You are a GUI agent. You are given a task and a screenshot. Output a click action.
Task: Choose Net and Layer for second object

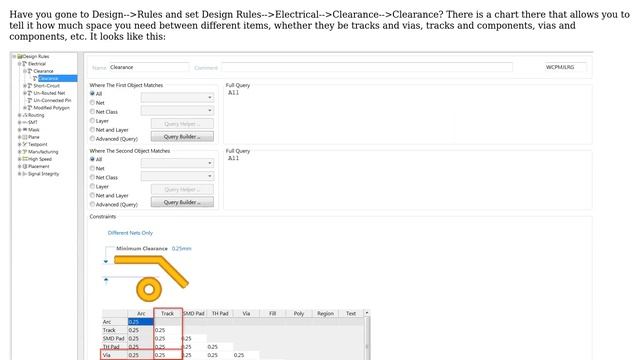92,195
